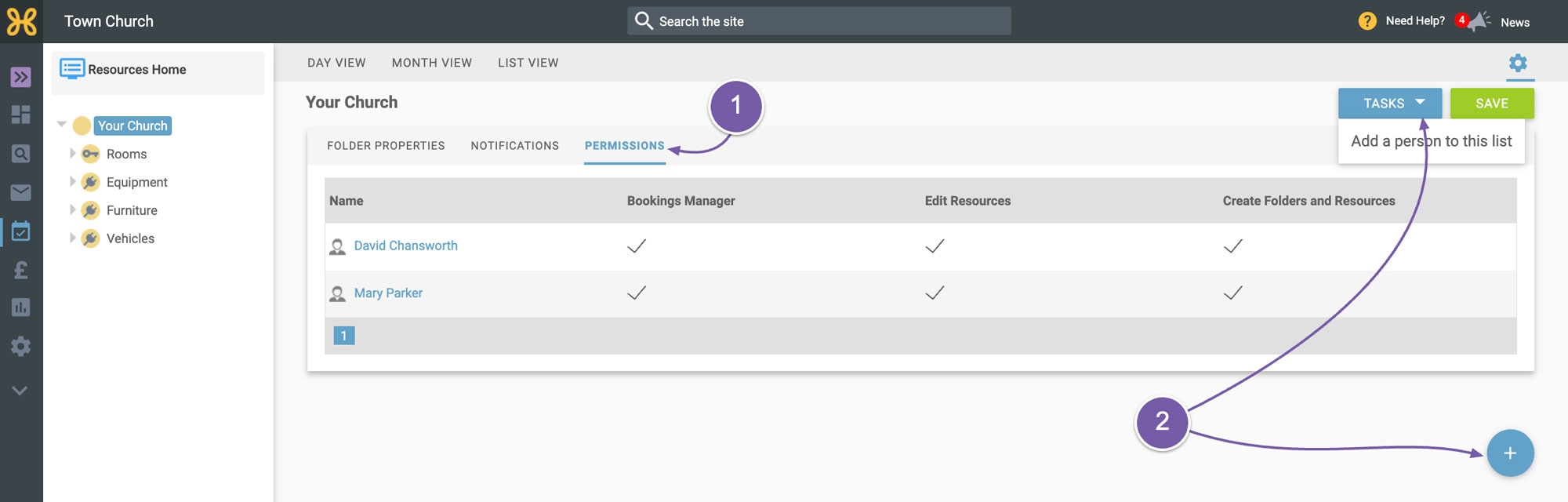Screen dimensions: 1568x502
Task: Open module settings gear at top right
Action: 1518,63
